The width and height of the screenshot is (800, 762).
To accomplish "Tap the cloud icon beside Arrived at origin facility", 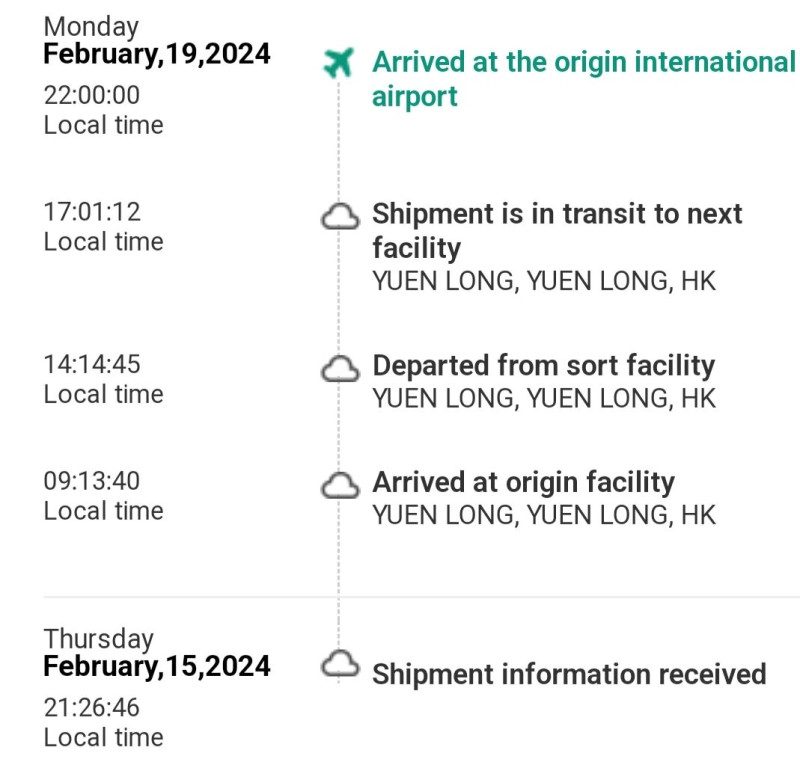I will 340,485.
